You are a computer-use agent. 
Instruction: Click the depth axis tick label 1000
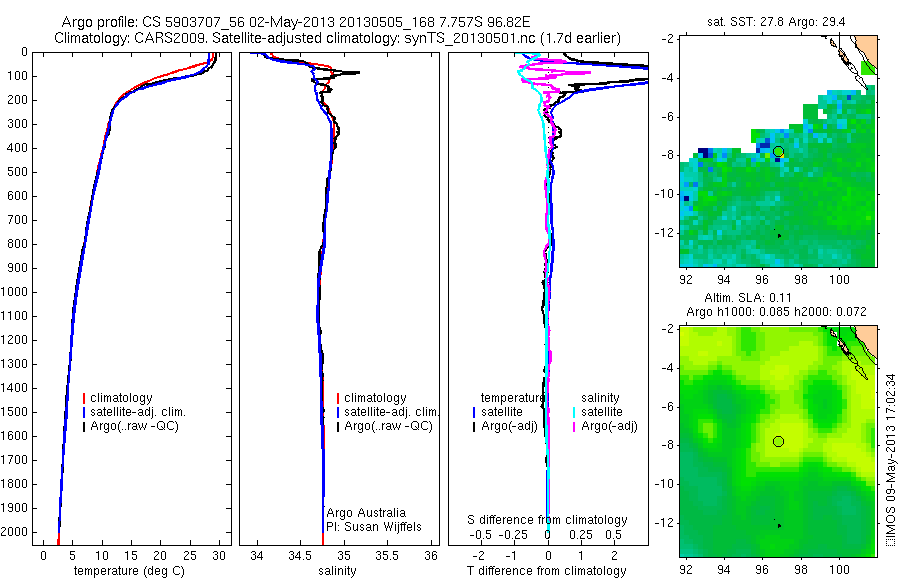tap(14, 292)
